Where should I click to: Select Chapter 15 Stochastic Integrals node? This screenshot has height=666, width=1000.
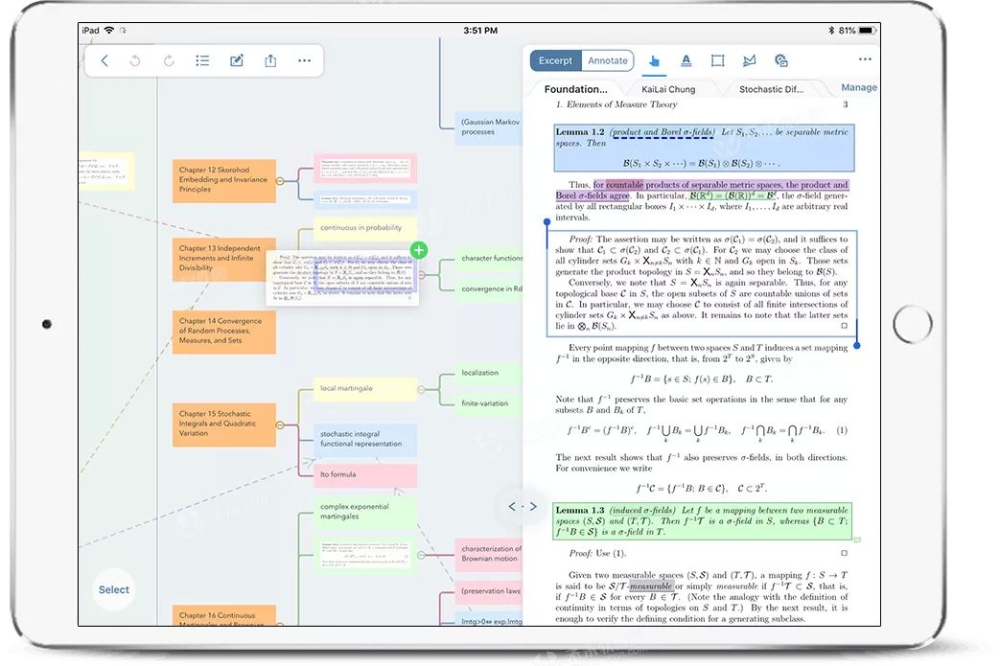(x=224, y=424)
